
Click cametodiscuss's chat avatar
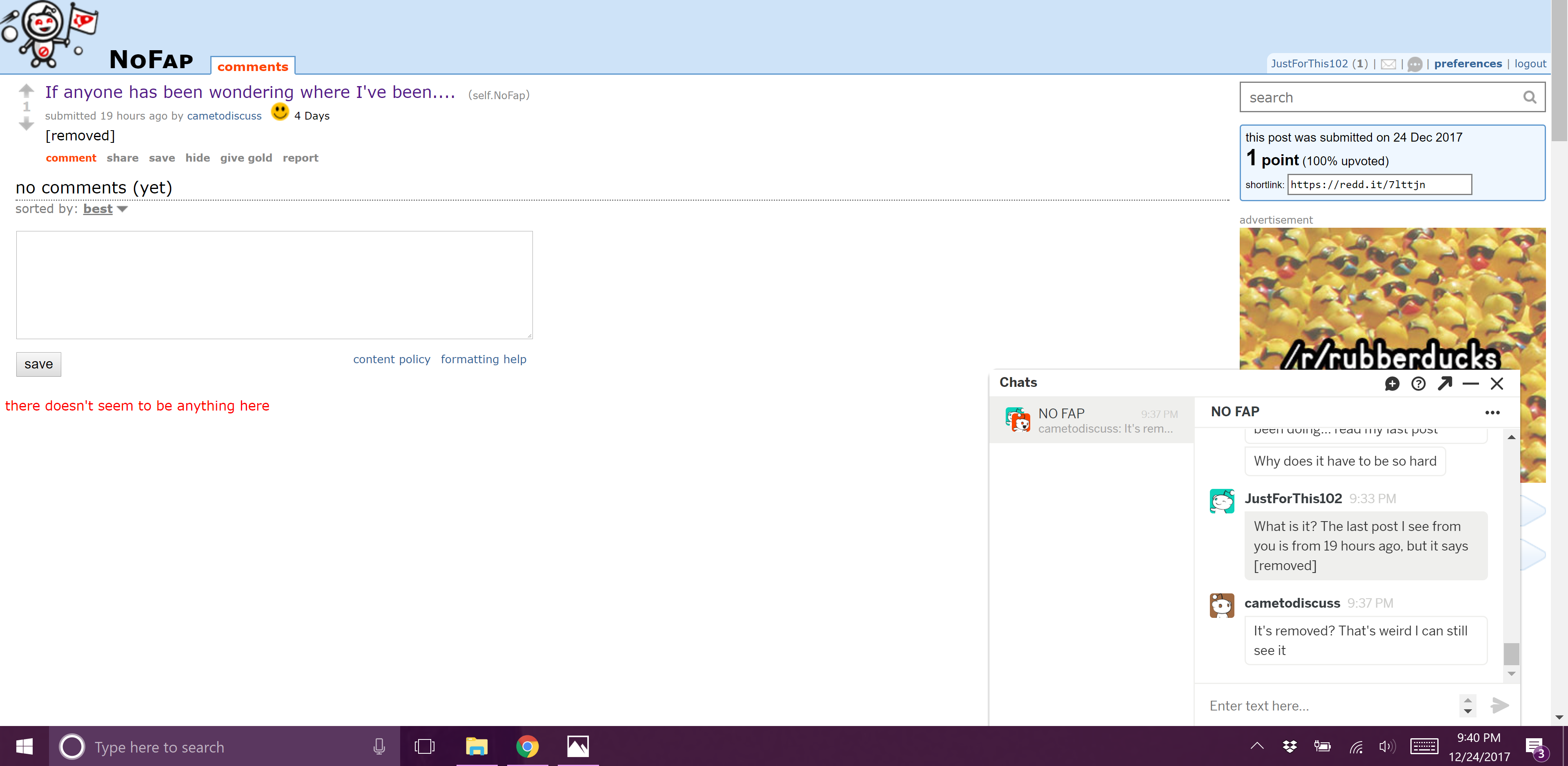coord(1222,605)
